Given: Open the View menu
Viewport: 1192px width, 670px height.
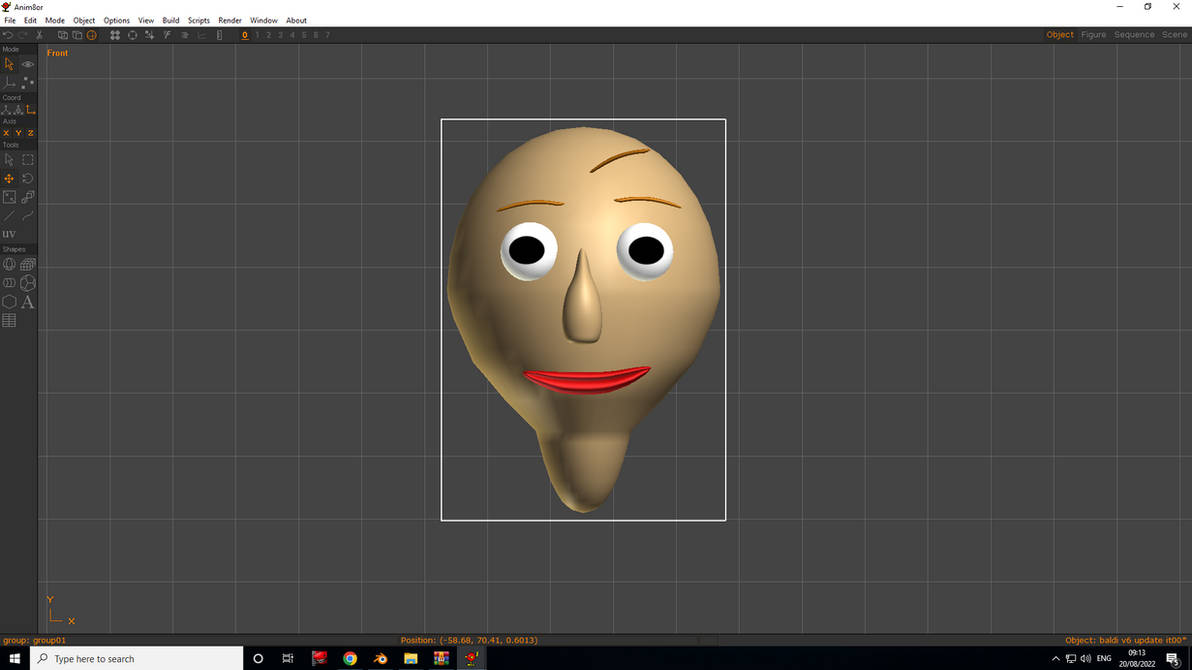Looking at the screenshot, I should point(146,21).
